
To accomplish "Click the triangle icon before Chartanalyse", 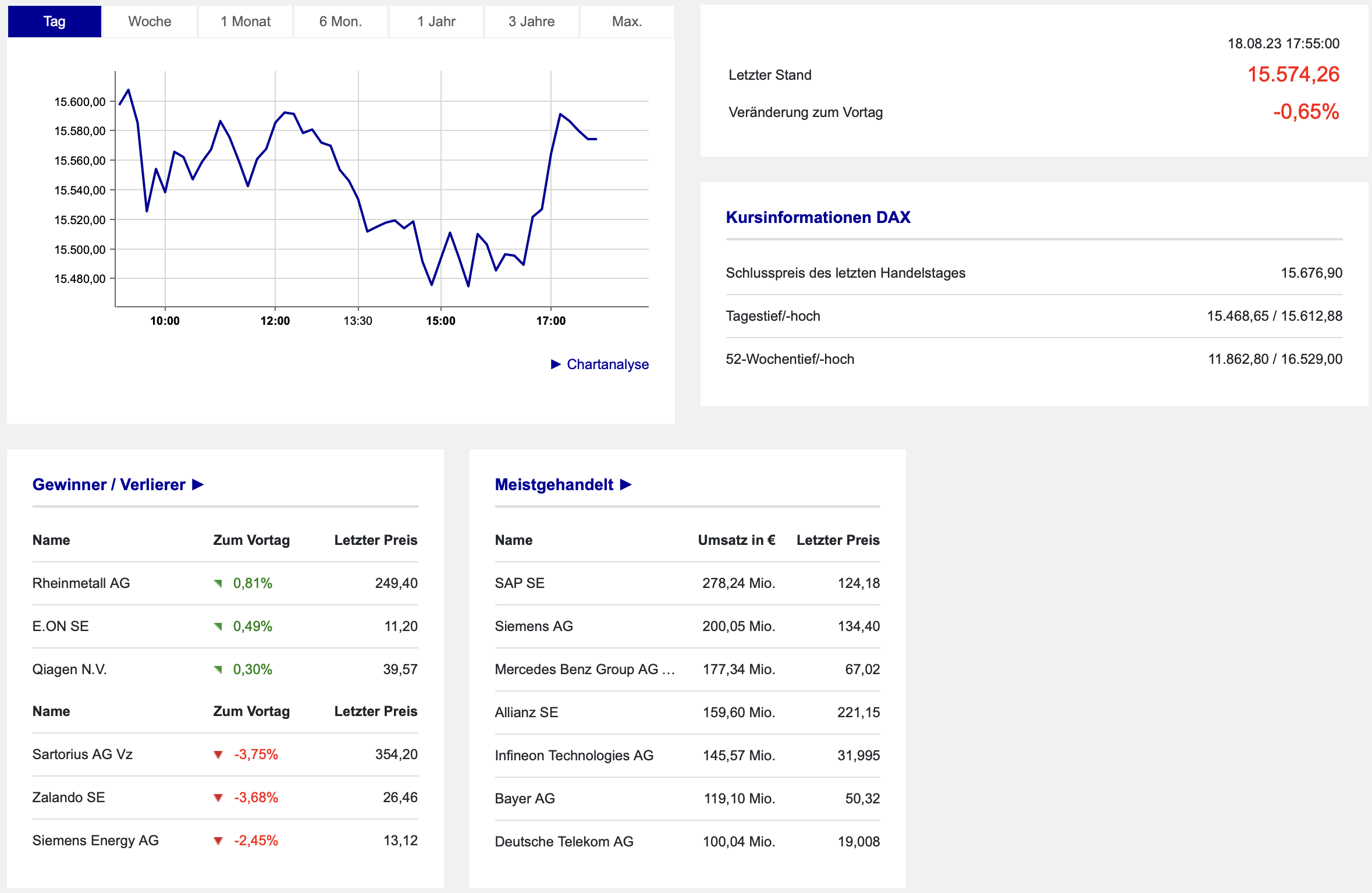I will [556, 364].
